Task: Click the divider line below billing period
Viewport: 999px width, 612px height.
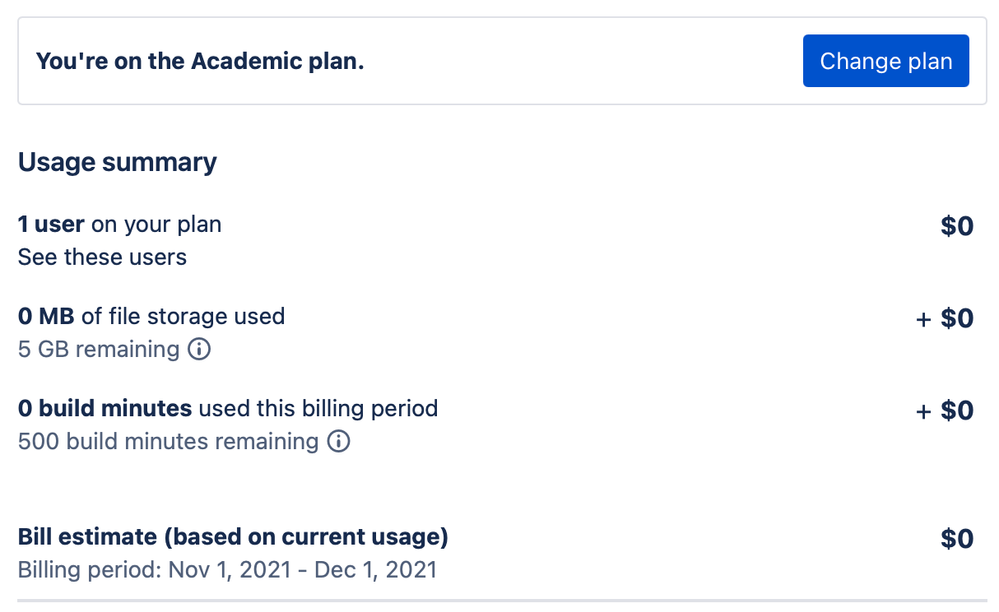Action: pyautogui.click(x=500, y=601)
